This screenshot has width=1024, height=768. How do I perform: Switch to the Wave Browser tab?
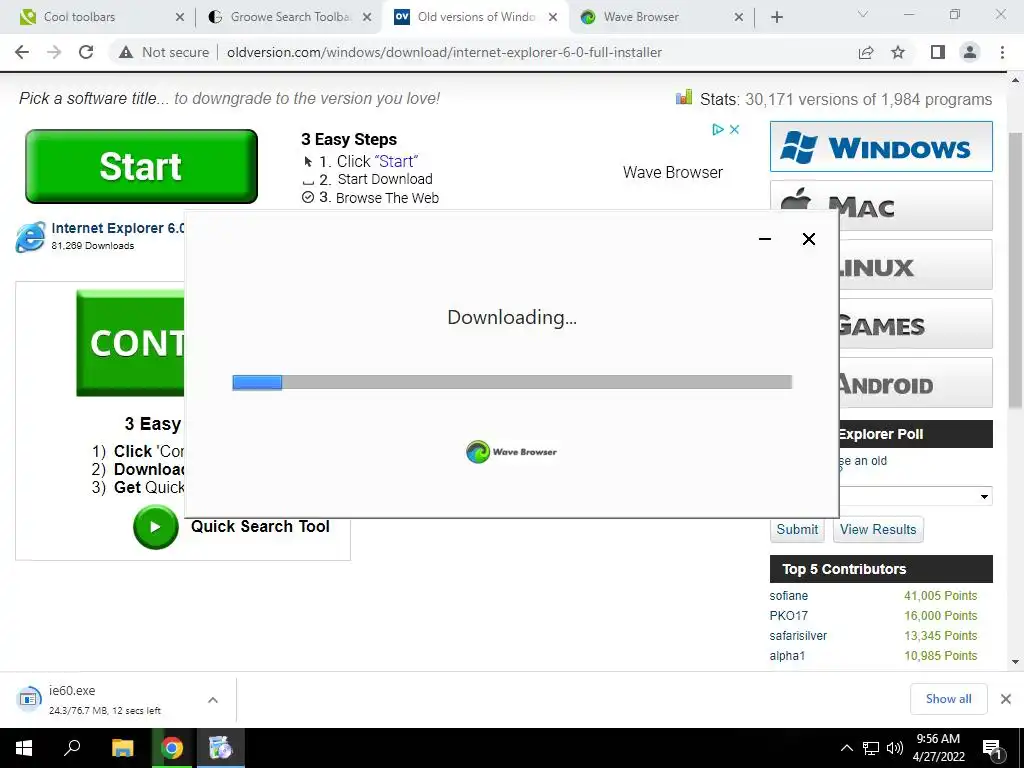pyautogui.click(x=660, y=17)
